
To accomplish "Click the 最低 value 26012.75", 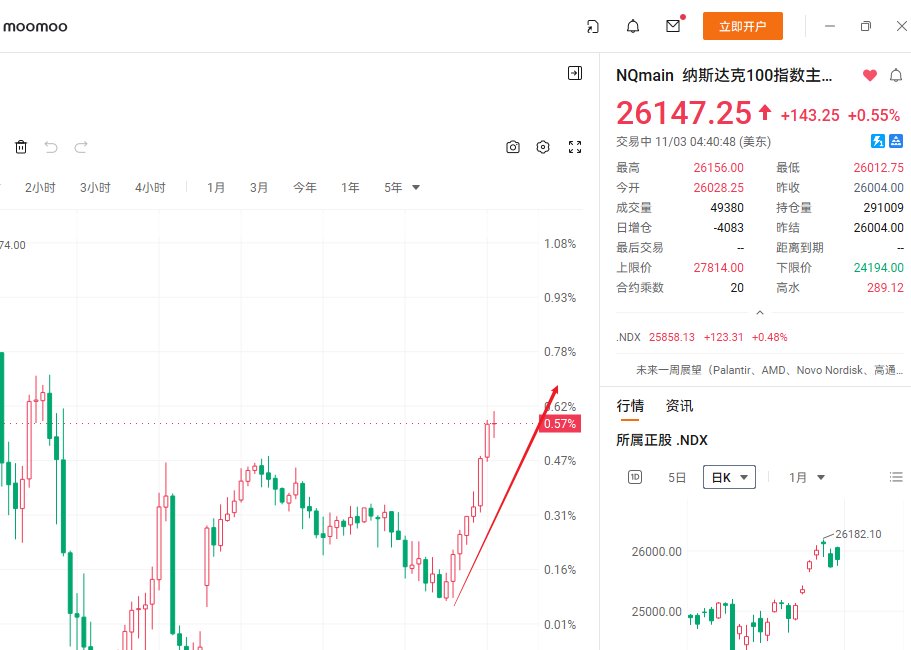I will [x=878, y=167].
